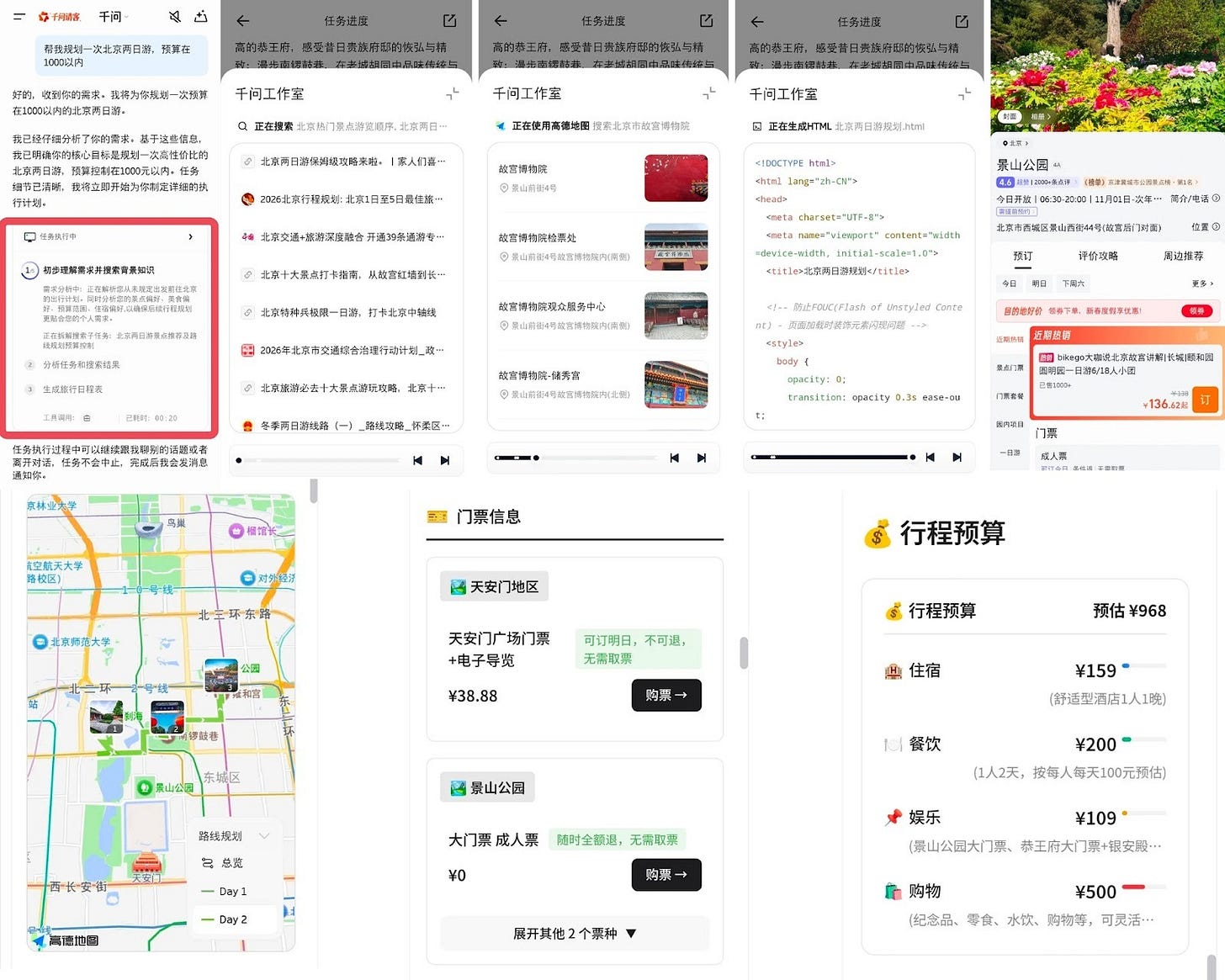
Task: Open result 北京交通+旅游深度融合
Action: coord(347,237)
